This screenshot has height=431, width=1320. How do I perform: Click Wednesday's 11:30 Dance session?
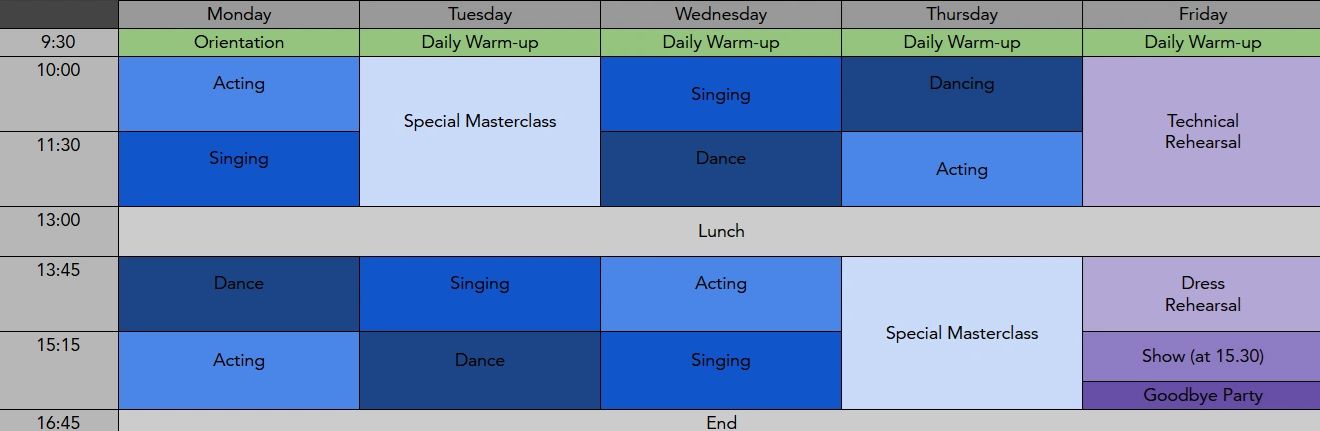720,168
